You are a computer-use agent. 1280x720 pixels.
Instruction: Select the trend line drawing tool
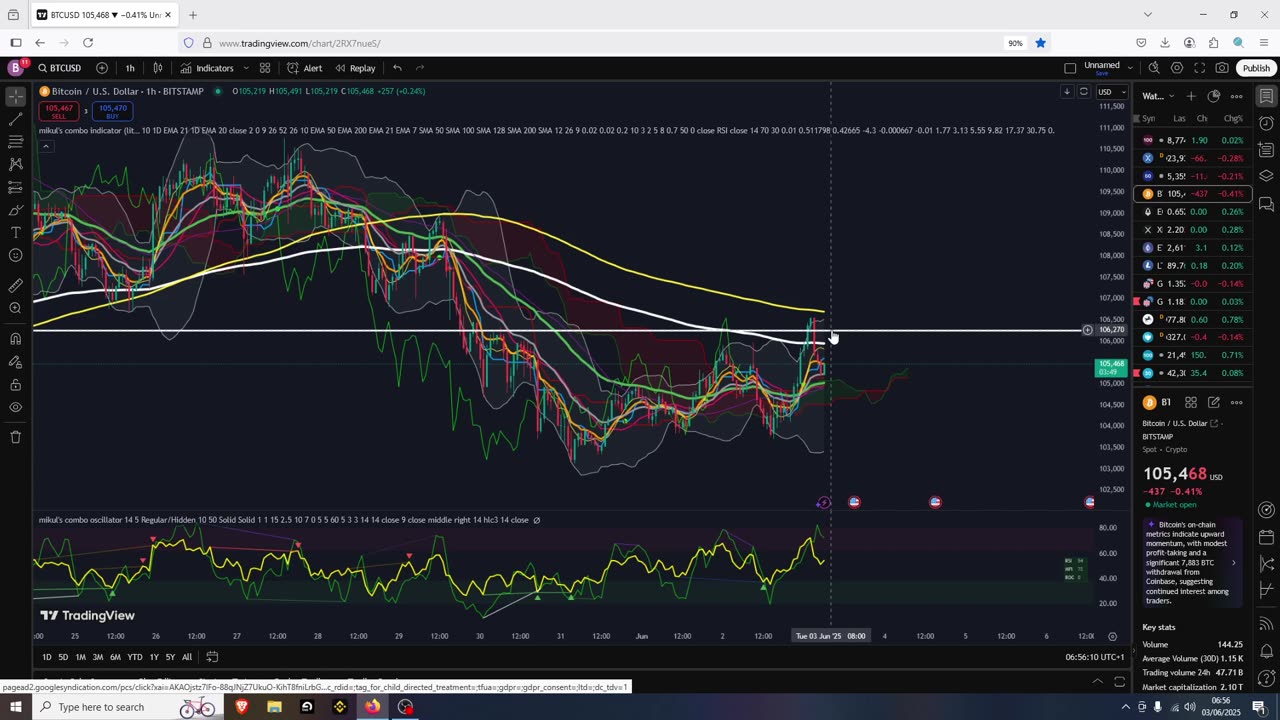tap(16, 119)
